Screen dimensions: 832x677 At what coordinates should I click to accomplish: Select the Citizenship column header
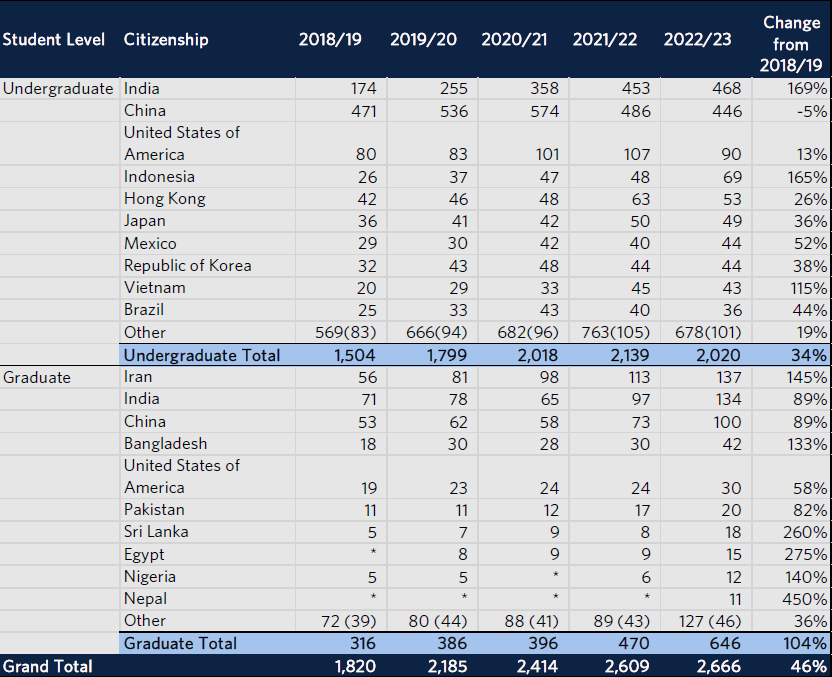coord(166,39)
